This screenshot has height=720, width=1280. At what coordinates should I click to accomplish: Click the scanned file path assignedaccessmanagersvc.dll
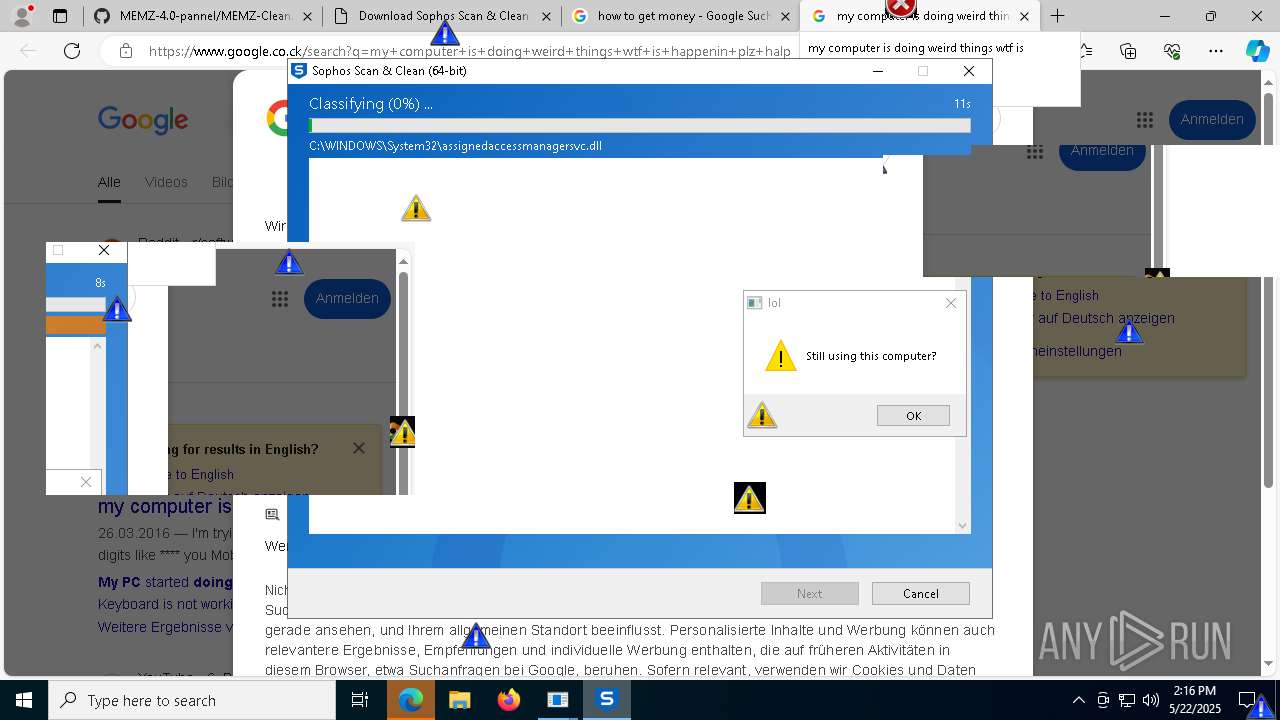(x=455, y=146)
